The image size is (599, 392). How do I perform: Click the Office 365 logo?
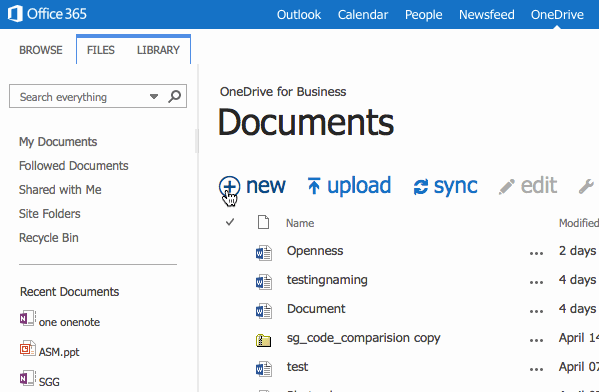[x=47, y=14]
